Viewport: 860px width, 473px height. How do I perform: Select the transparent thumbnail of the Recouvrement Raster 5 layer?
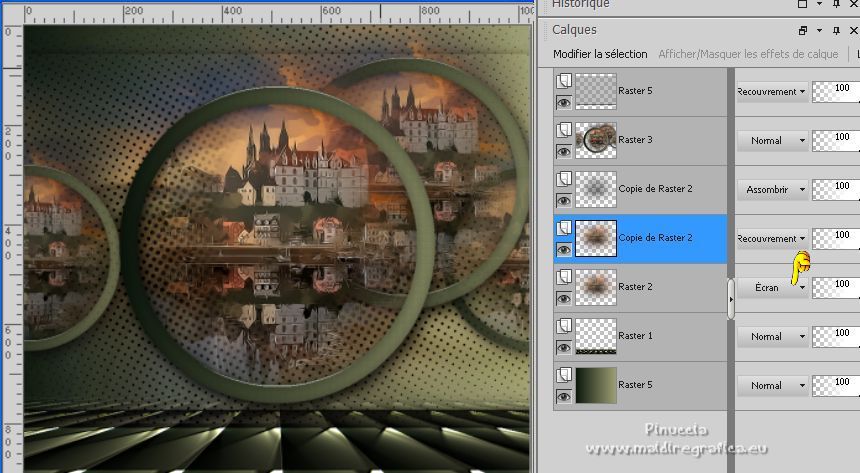coord(596,92)
